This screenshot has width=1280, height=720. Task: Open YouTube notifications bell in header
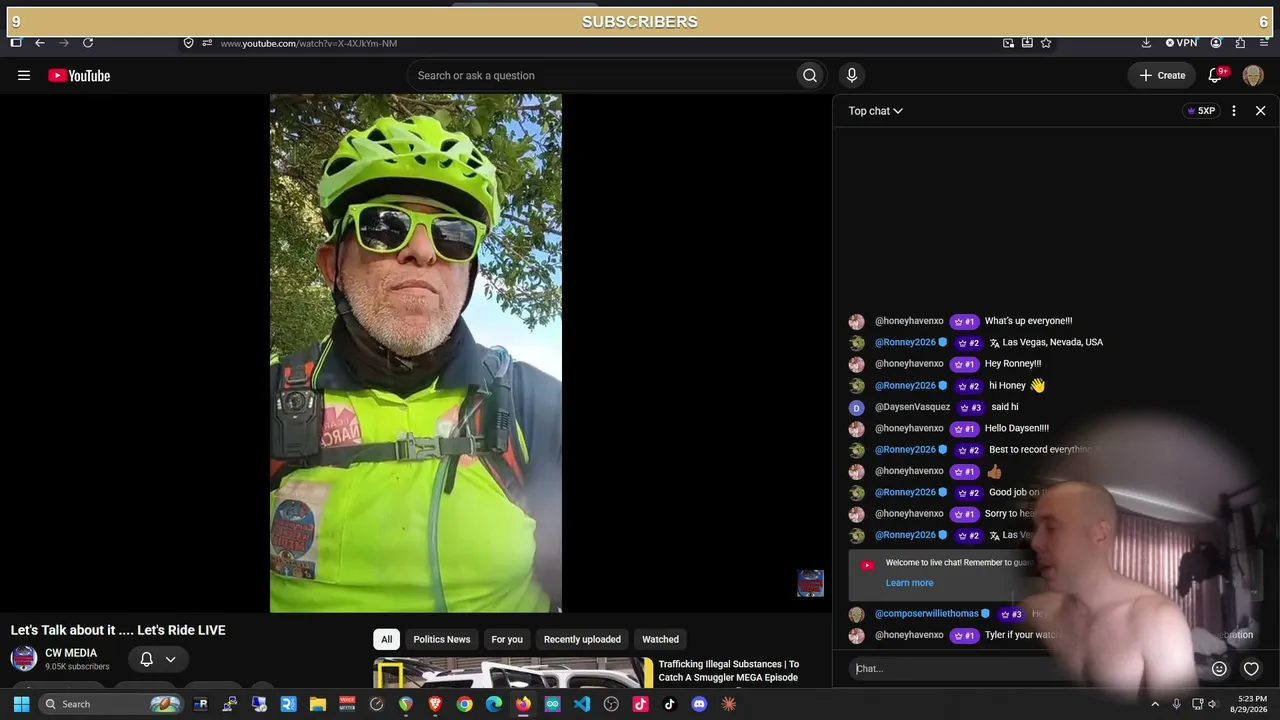pyautogui.click(x=1216, y=75)
